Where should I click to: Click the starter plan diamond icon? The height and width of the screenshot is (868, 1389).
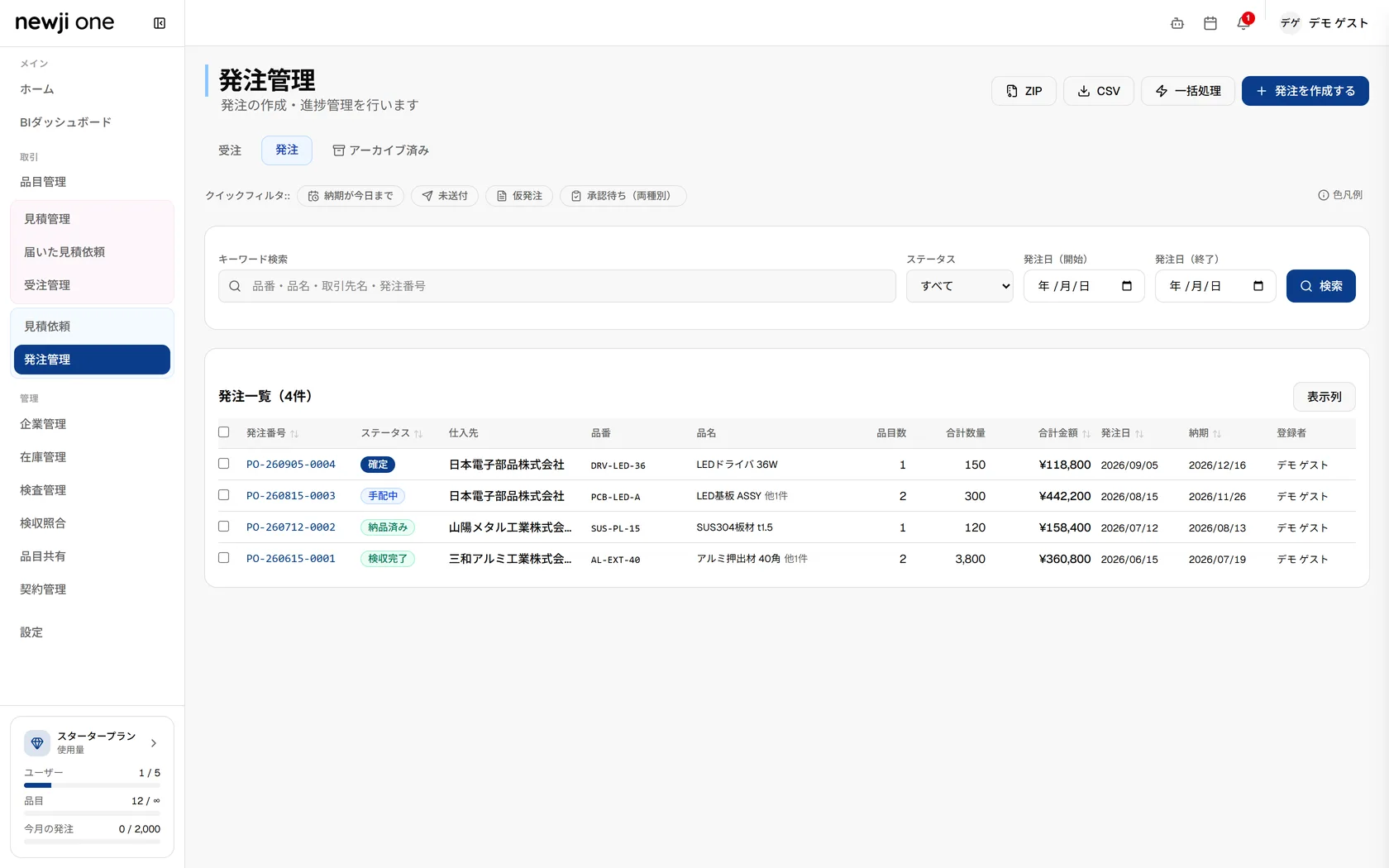point(37,742)
